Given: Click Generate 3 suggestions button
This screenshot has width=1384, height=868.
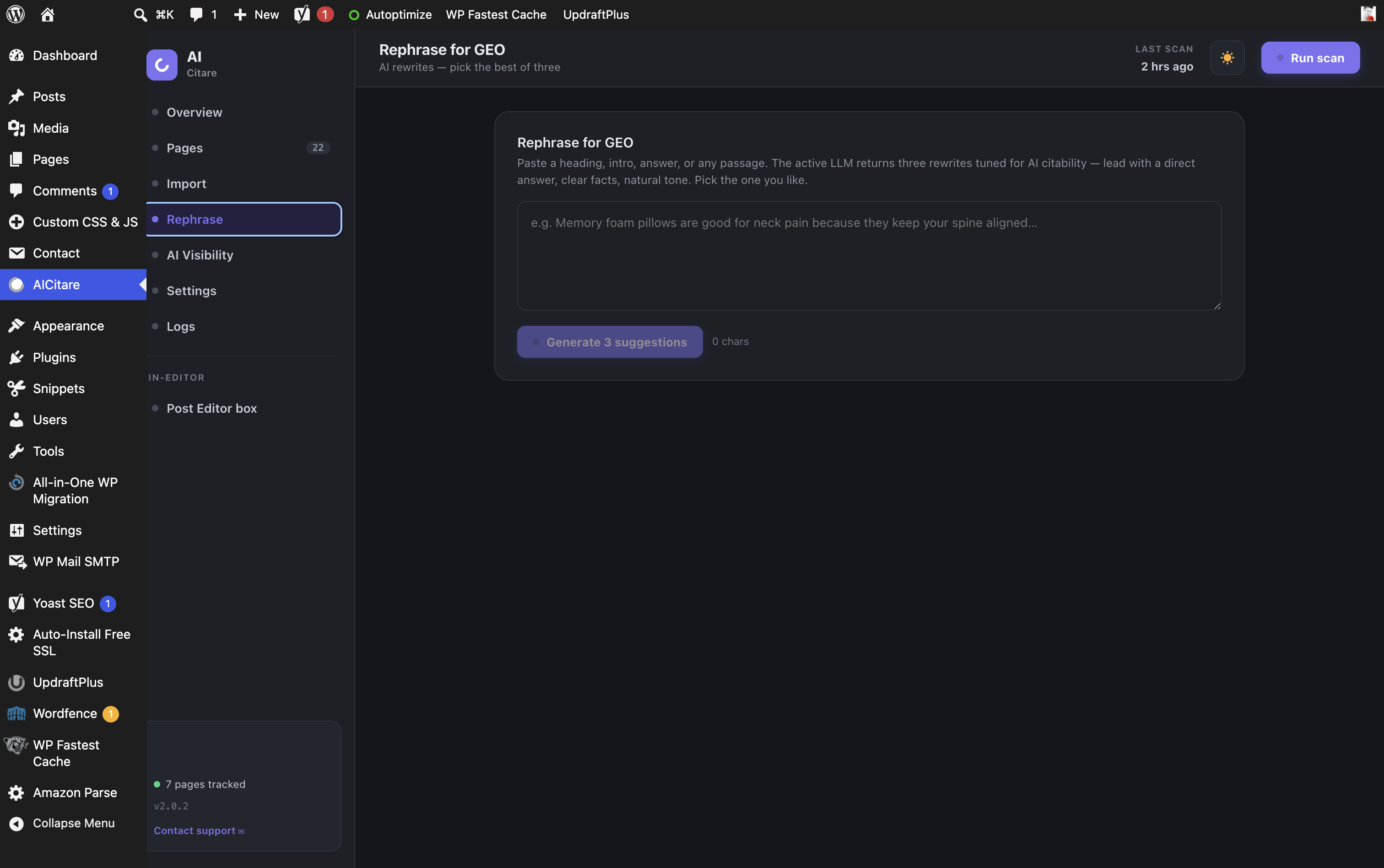Looking at the screenshot, I should [x=610, y=342].
